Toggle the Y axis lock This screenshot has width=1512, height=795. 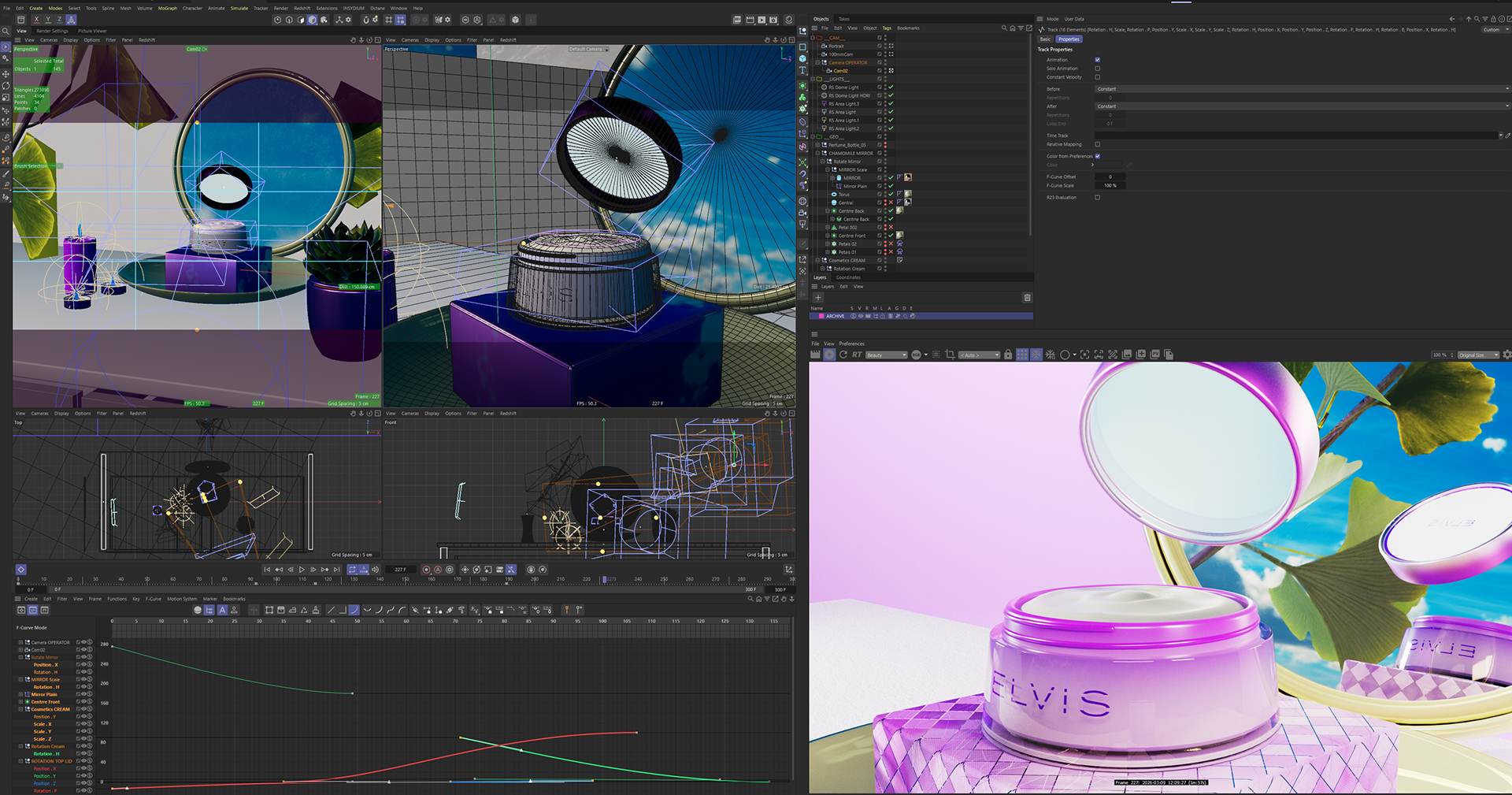pos(47,20)
